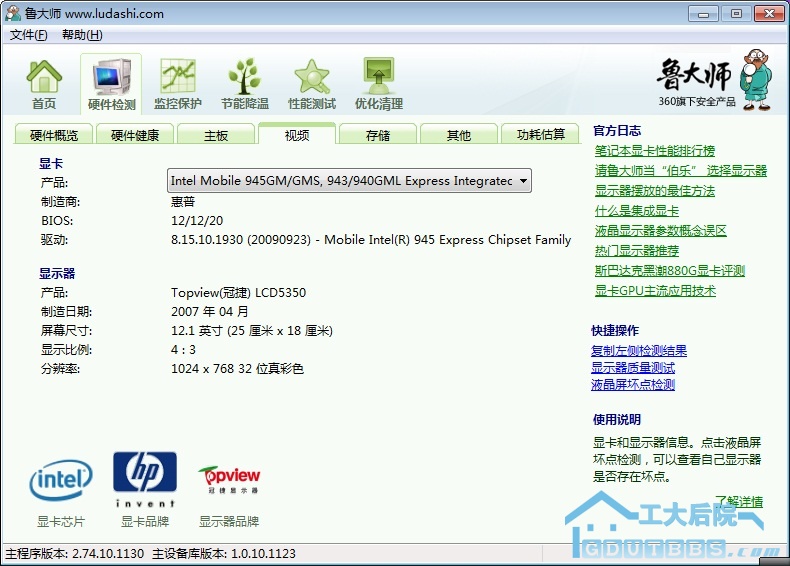The image size is (790, 566).
Task: Click 液晶屏坏点检测 link
Action: (x=633, y=385)
